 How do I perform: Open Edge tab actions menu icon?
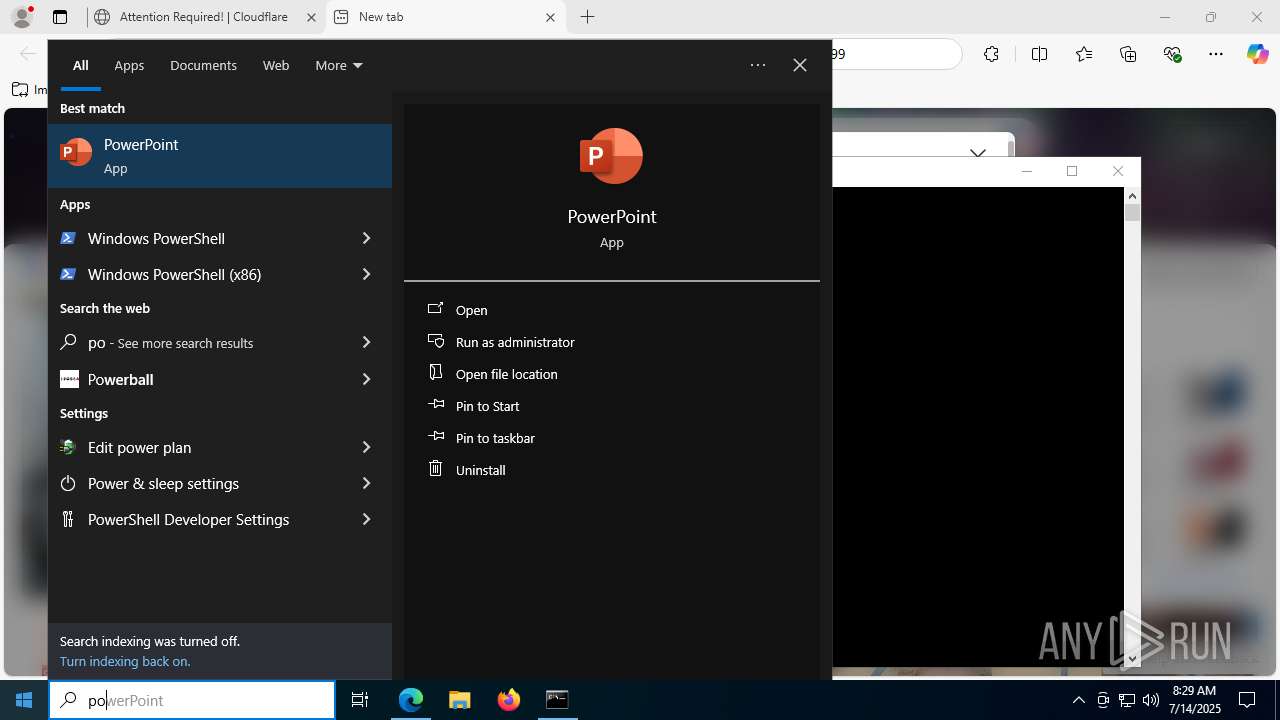(x=60, y=17)
